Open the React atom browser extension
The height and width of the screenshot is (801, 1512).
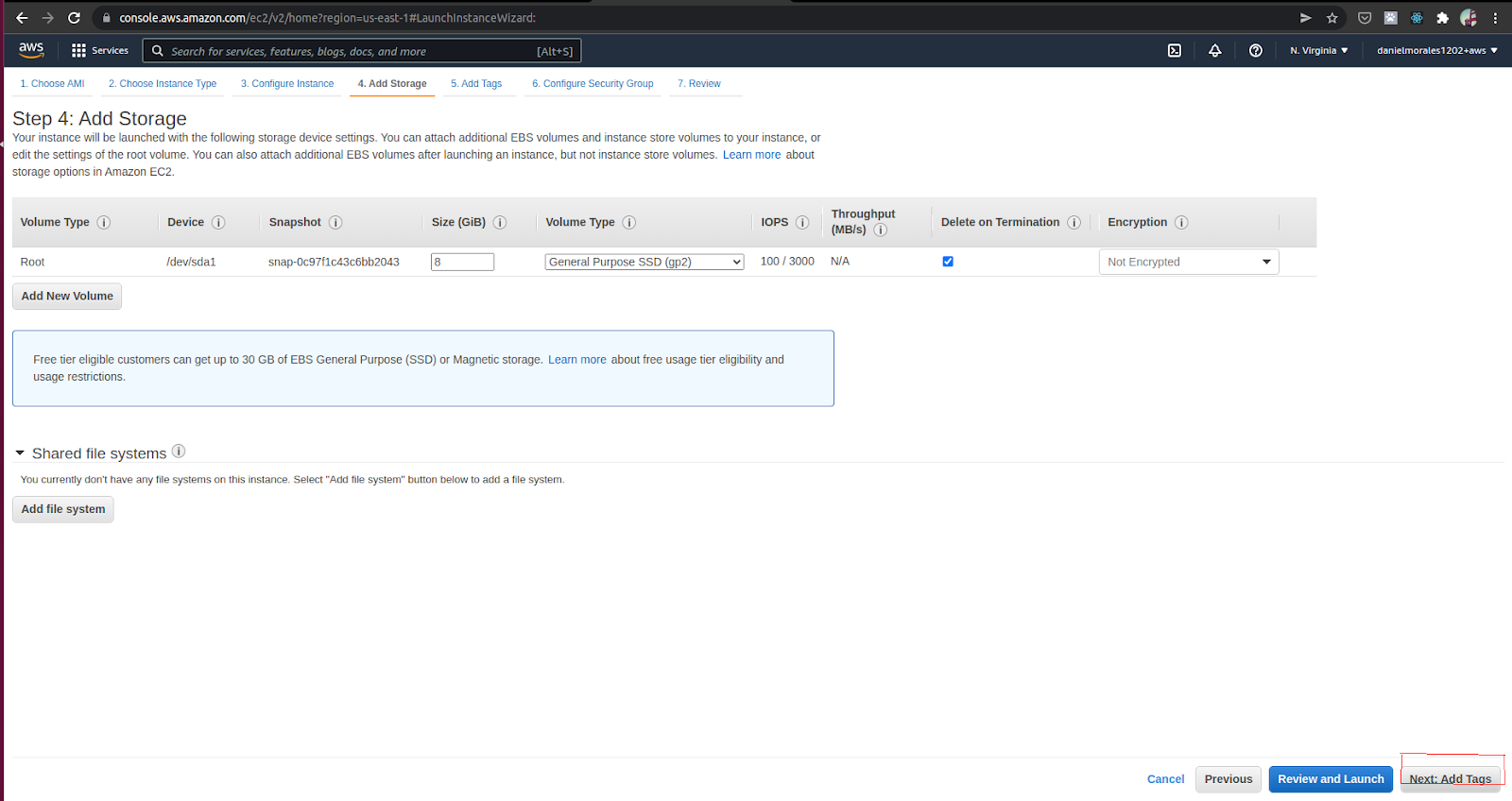(x=1417, y=18)
